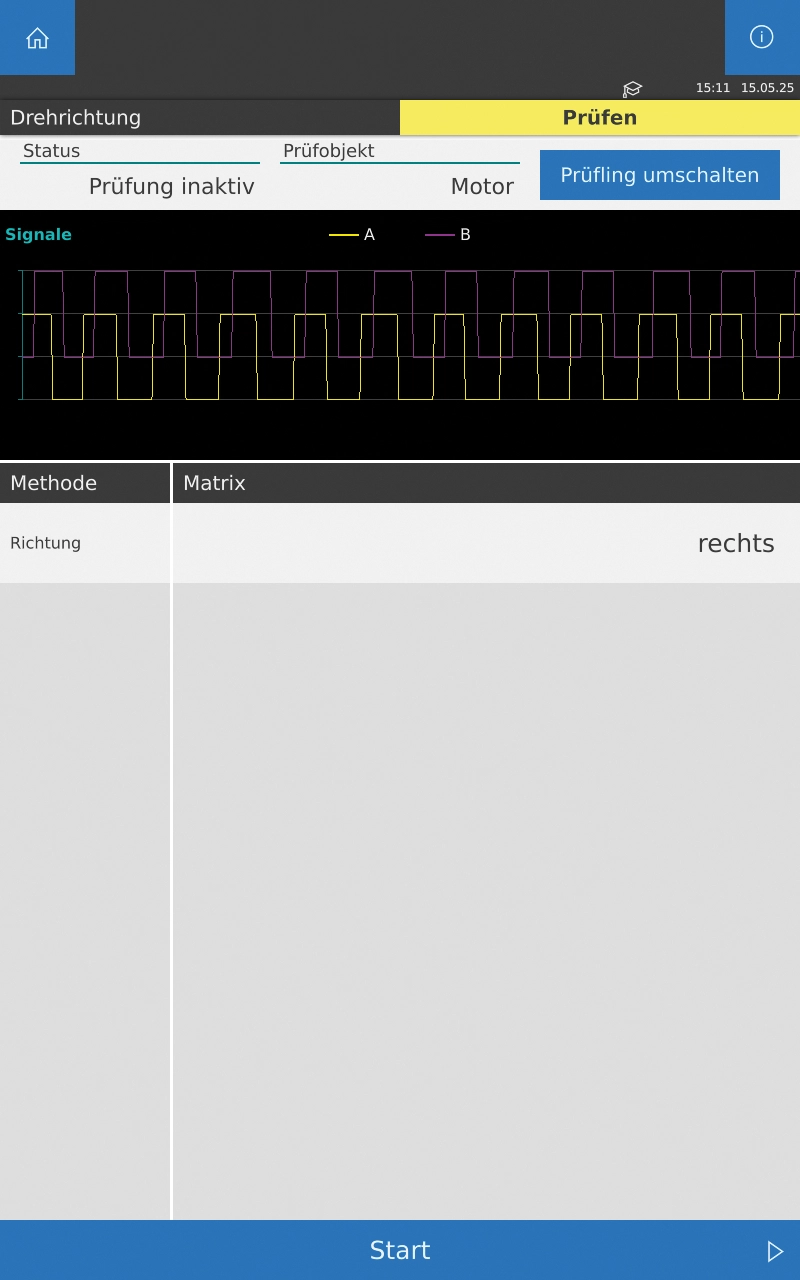800x1280 pixels.
Task: Click the Signale chart heading
Action: [x=38, y=235]
